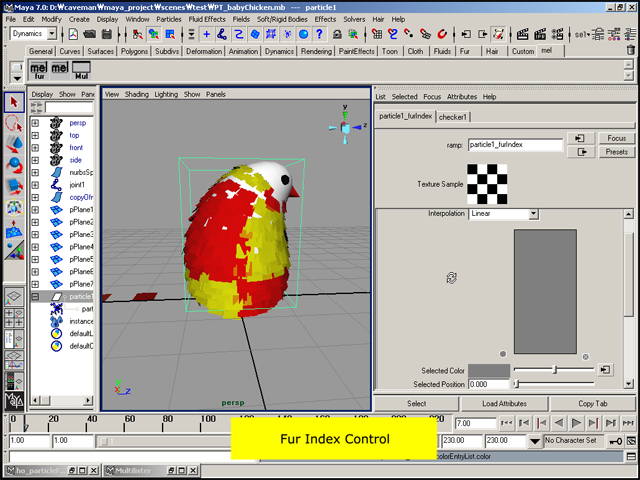
Task: Click the Select button in Attribute Editor
Action: coord(416,403)
